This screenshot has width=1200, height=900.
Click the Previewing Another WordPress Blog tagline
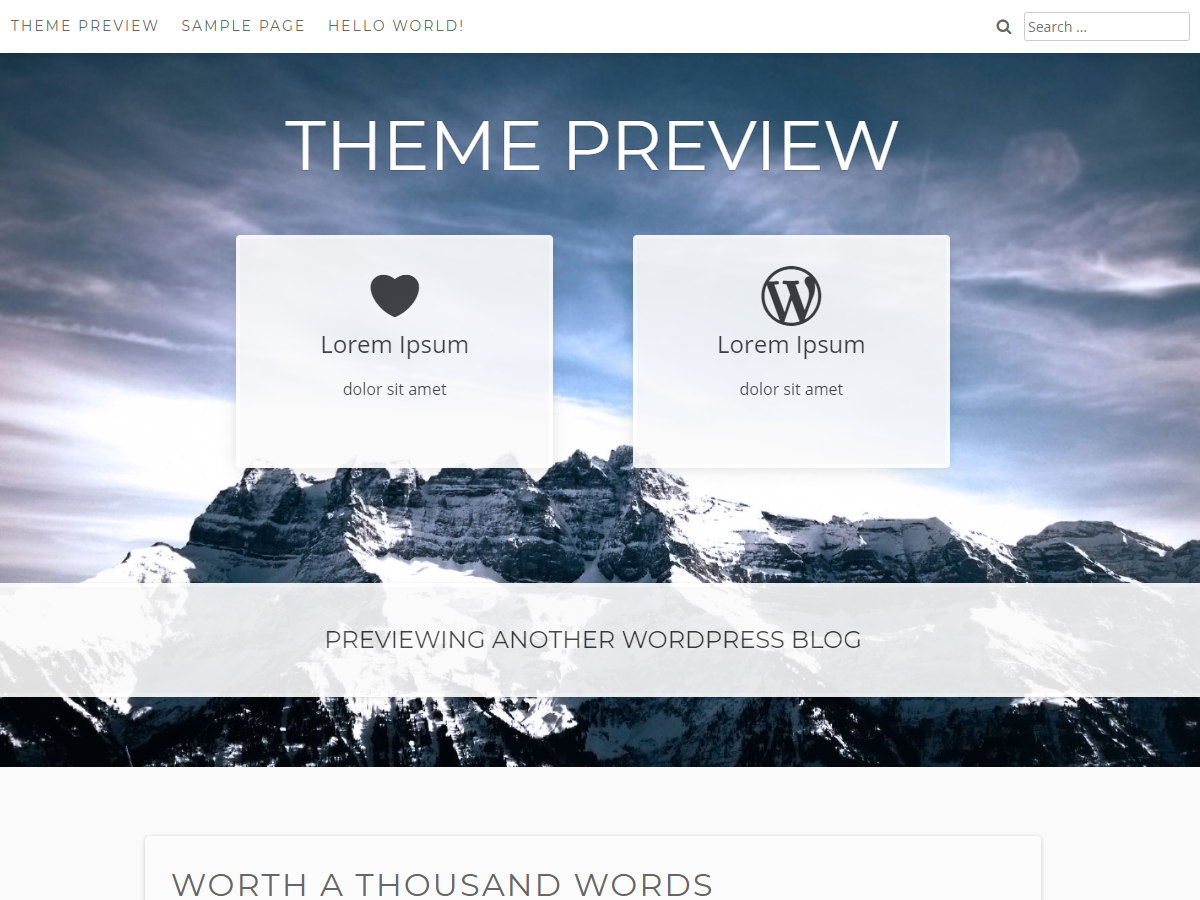[593, 640]
